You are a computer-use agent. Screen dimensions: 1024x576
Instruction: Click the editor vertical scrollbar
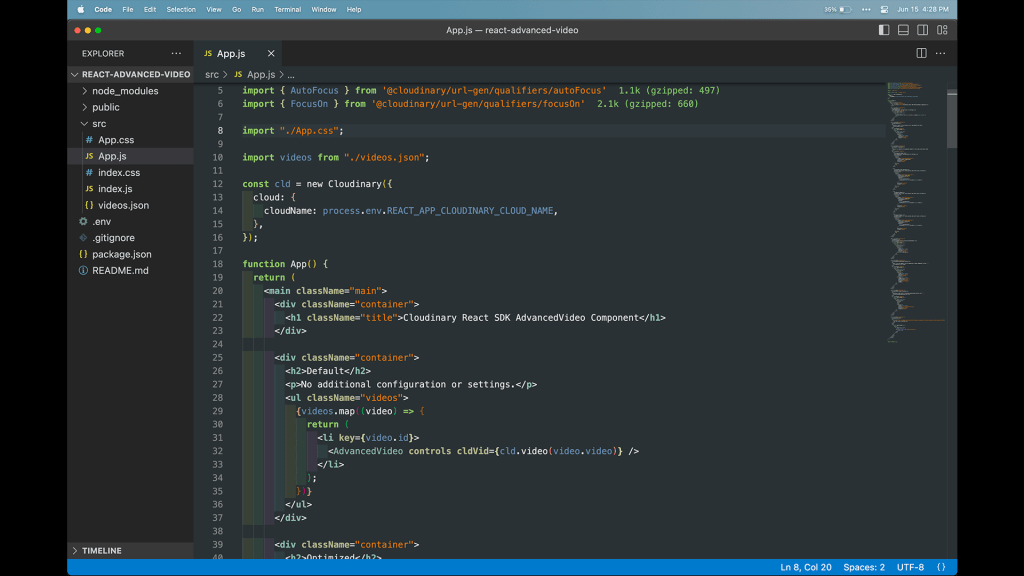click(x=952, y=118)
